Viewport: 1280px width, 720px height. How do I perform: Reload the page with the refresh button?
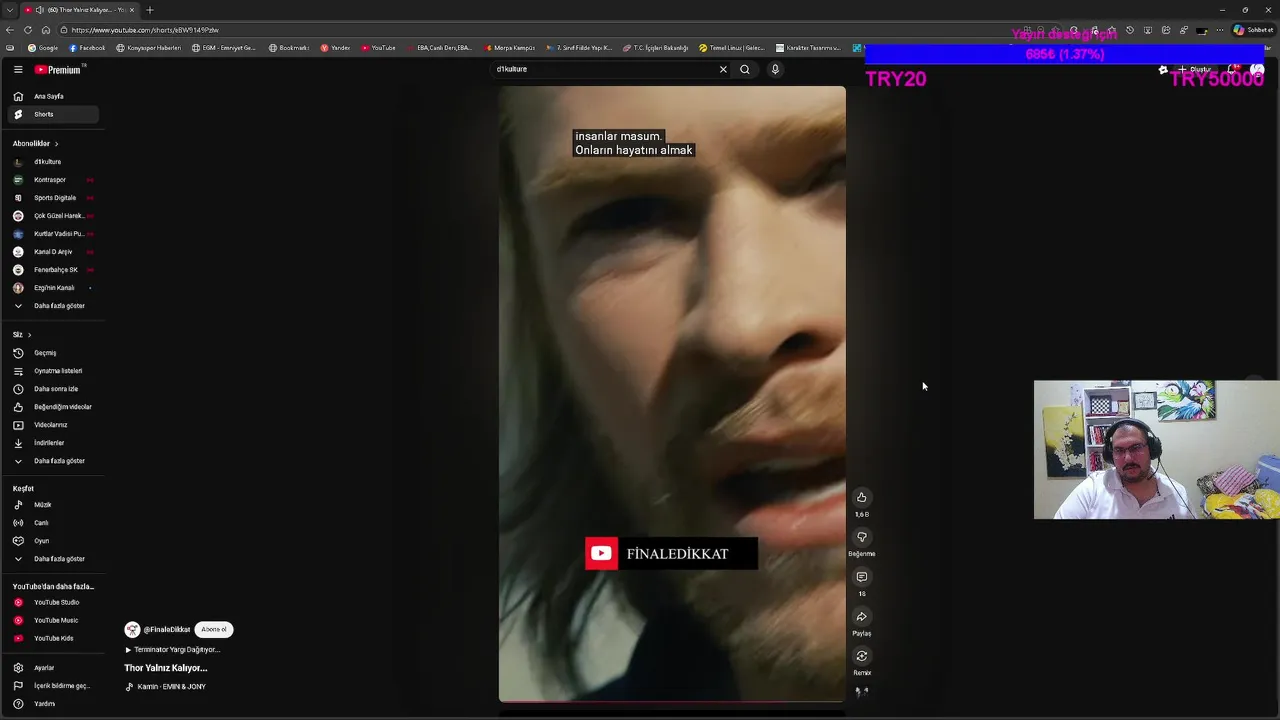click(x=28, y=30)
